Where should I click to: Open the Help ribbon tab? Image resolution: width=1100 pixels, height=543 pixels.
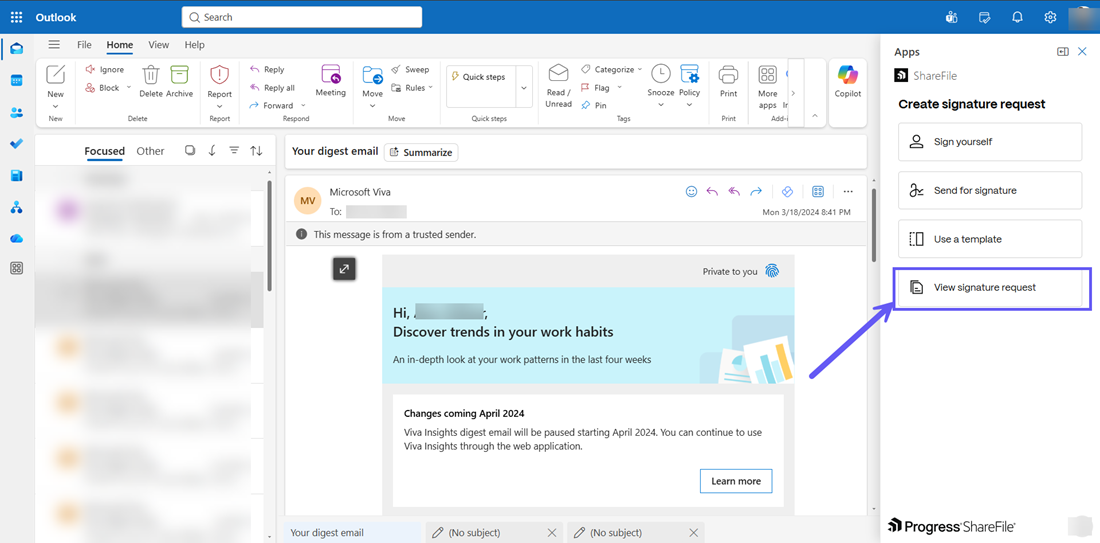pos(194,45)
